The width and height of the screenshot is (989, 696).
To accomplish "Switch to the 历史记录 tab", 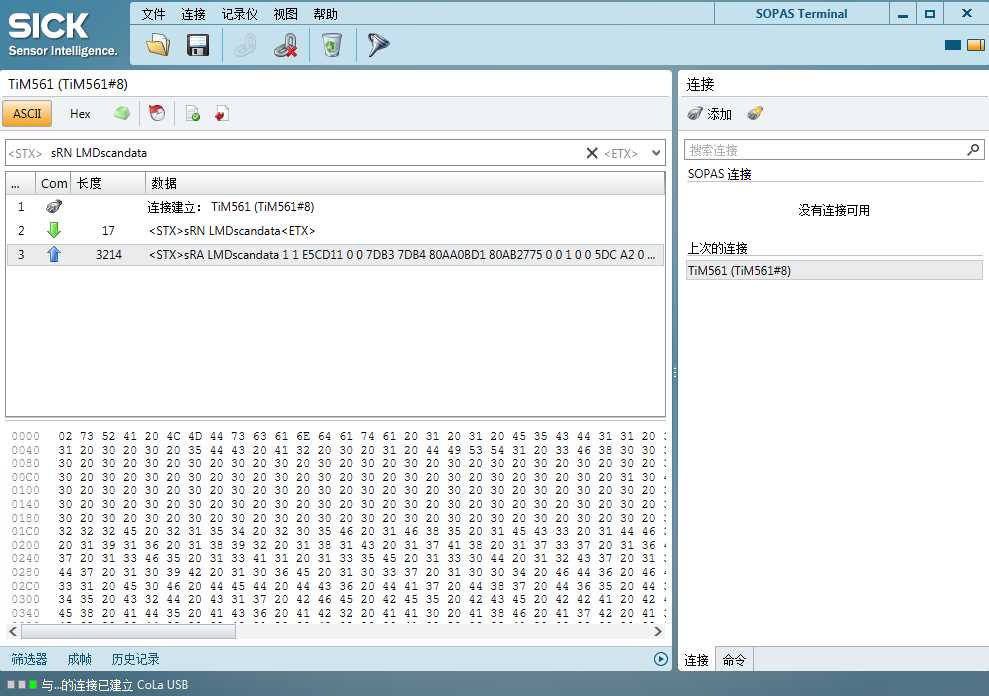I will [x=136, y=659].
